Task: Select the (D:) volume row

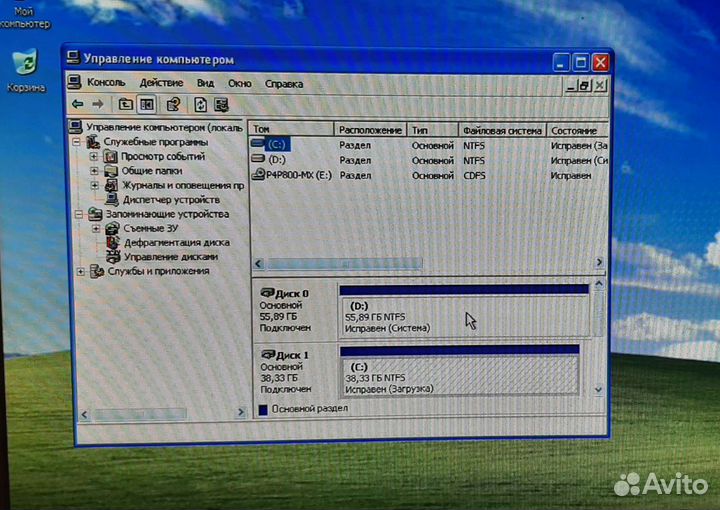Action: tap(429, 160)
